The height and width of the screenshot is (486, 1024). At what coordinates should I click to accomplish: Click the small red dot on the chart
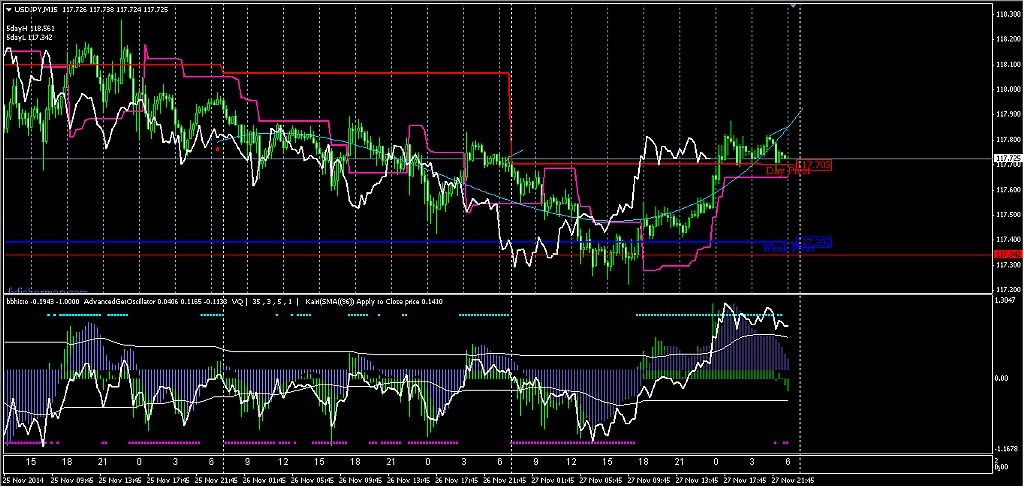tap(217, 148)
